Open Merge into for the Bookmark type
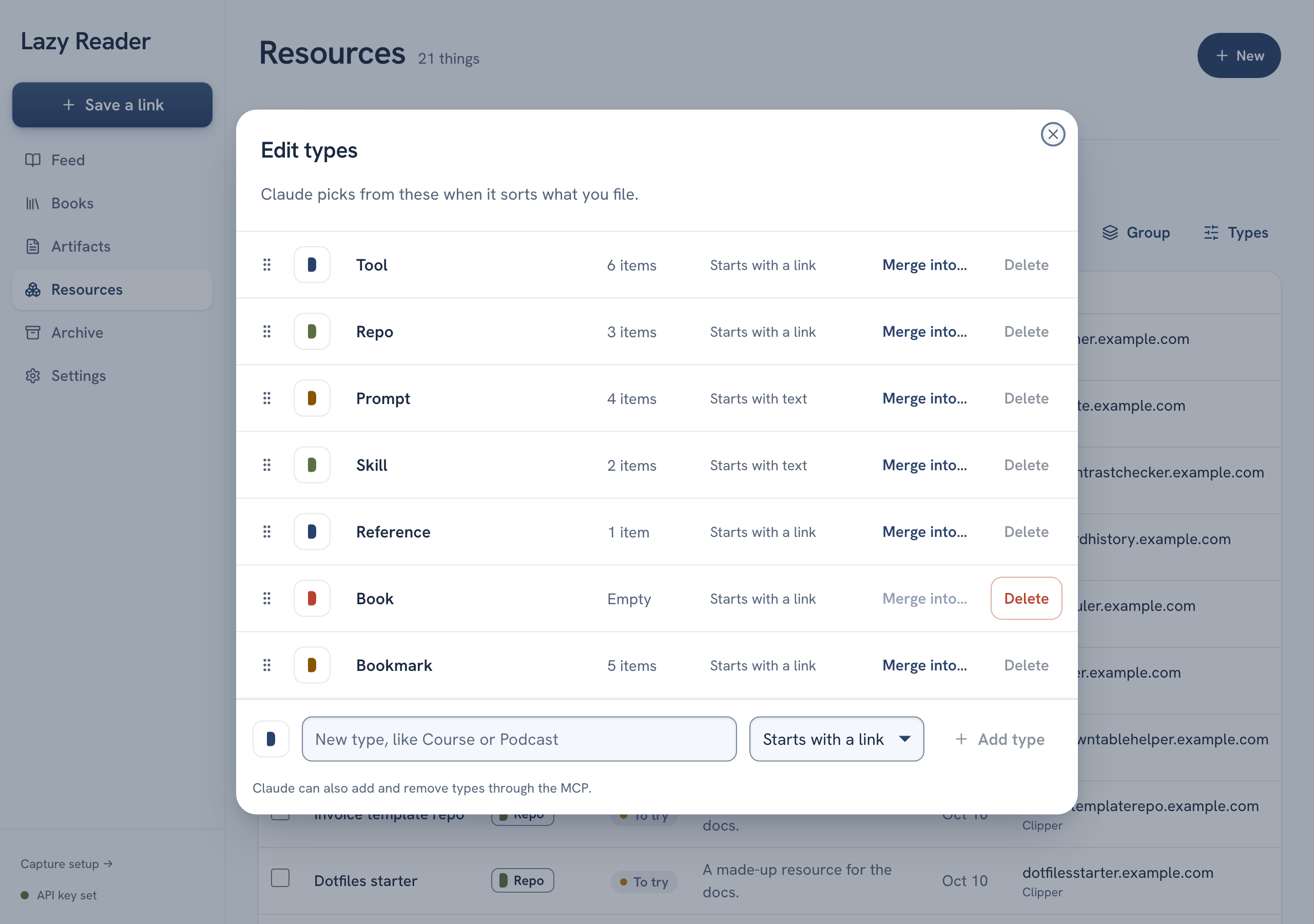 pyautogui.click(x=924, y=665)
